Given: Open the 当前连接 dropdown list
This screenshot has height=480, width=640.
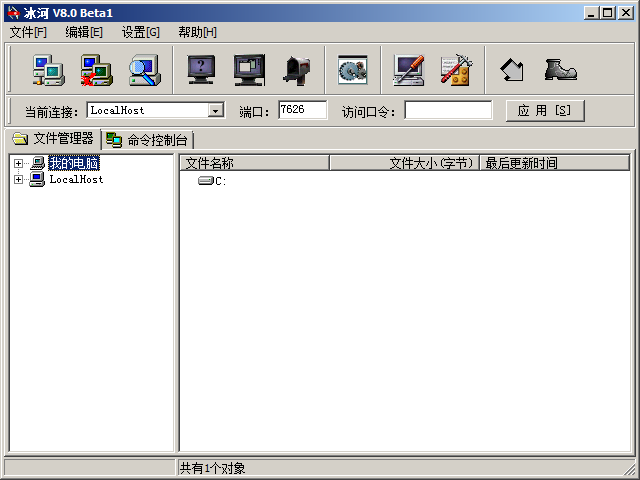Looking at the screenshot, I should (x=215, y=111).
